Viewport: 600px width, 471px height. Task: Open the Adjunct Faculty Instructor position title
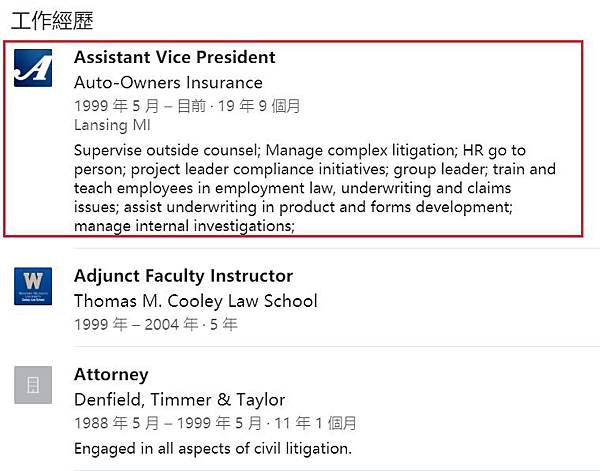pos(184,276)
